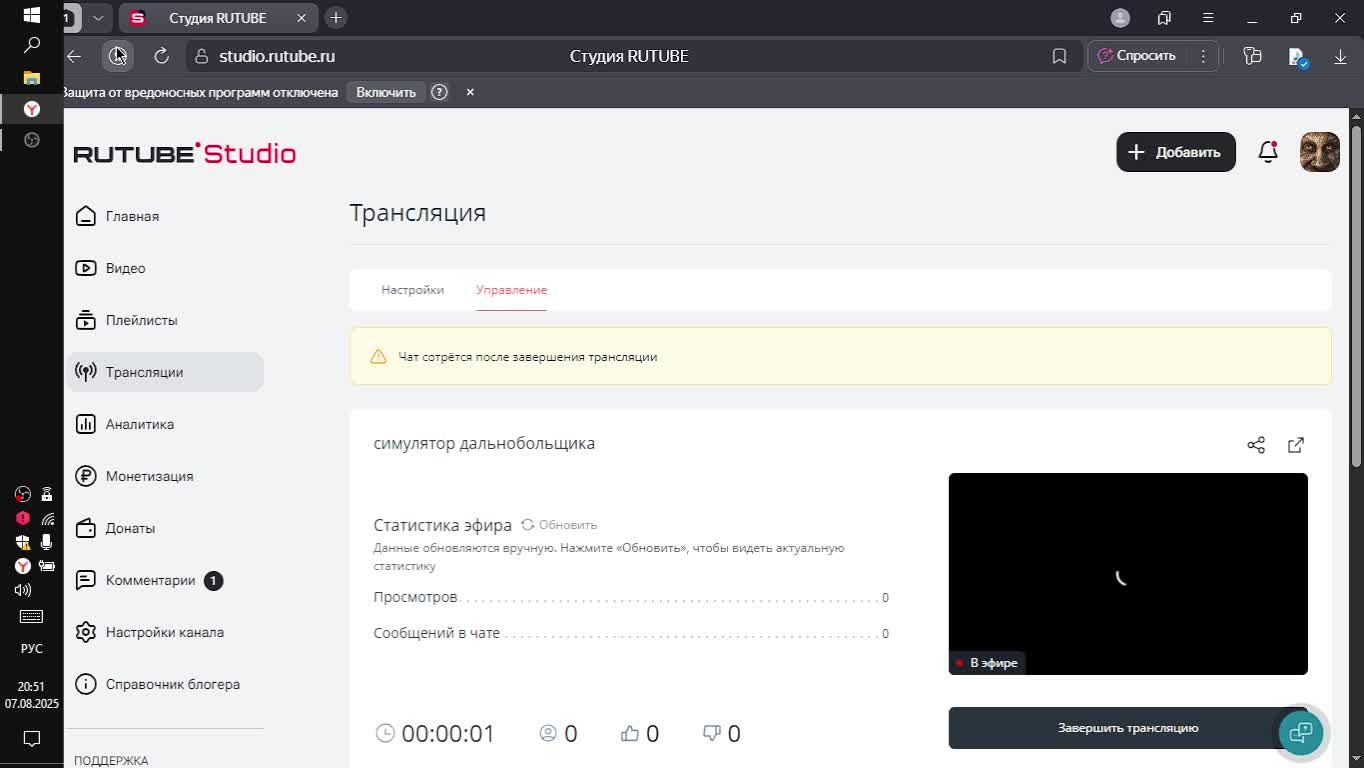This screenshot has width=1364, height=768.
Task: Click Включить to enable malware protection
Action: coord(386,92)
